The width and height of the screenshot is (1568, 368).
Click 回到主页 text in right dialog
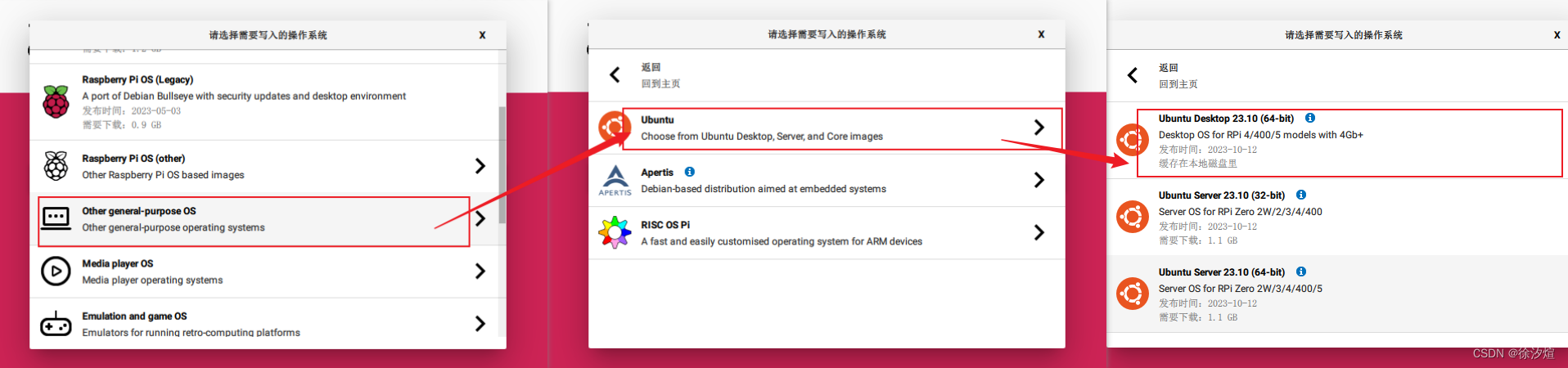1178,84
